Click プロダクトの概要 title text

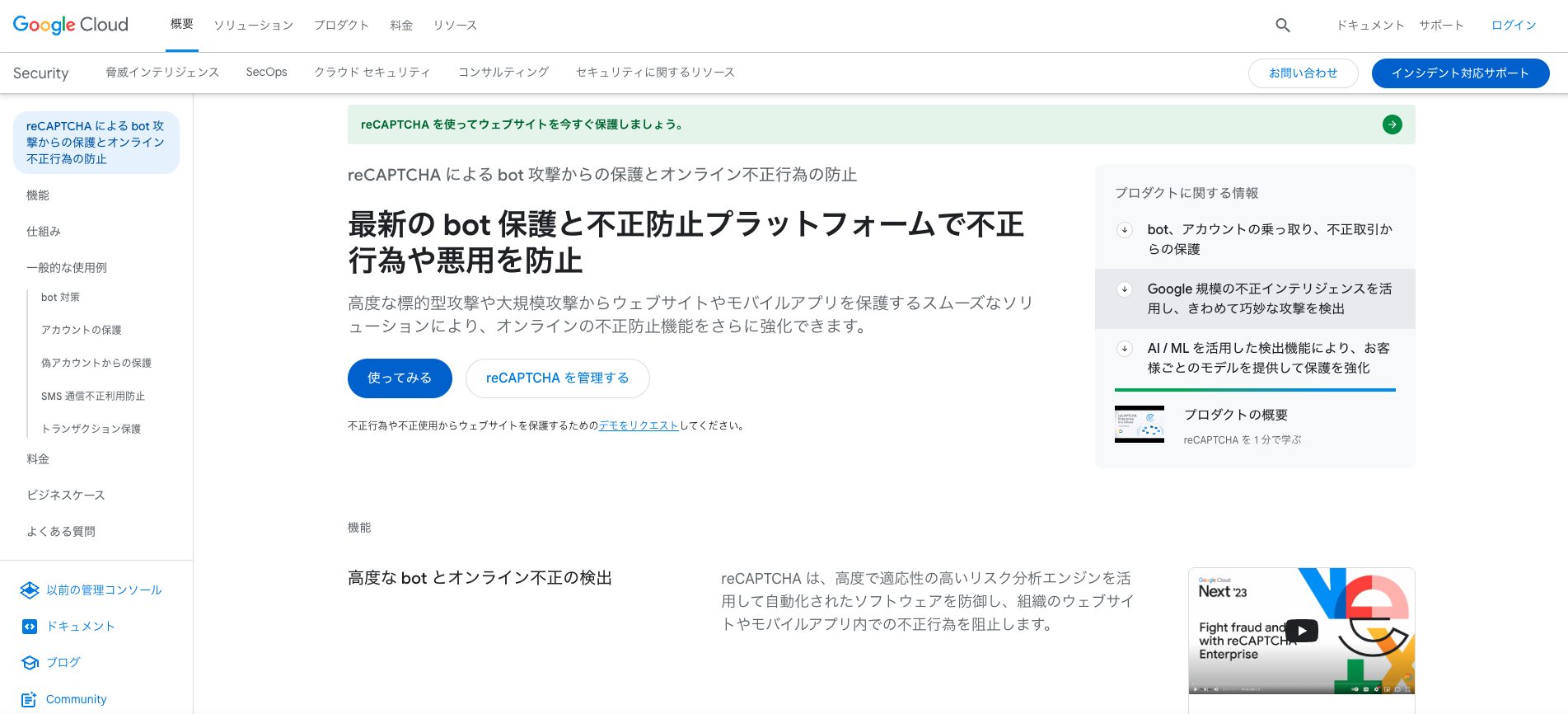pos(1236,416)
